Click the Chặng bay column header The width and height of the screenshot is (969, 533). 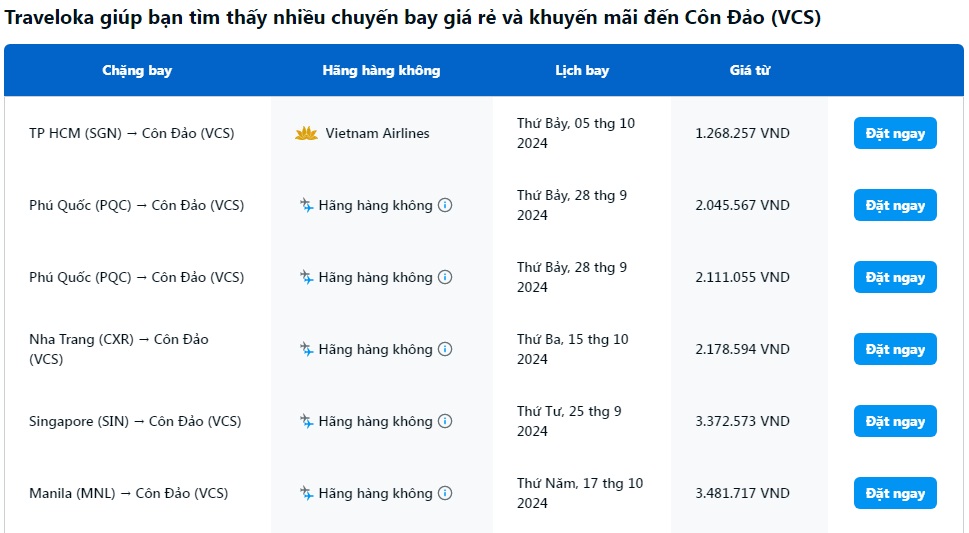(137, 70)
